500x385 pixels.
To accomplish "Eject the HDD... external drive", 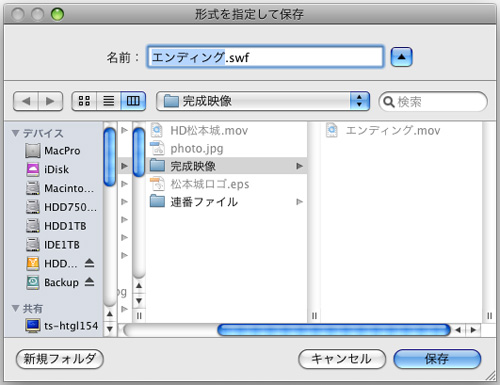I will coord(89,264).
